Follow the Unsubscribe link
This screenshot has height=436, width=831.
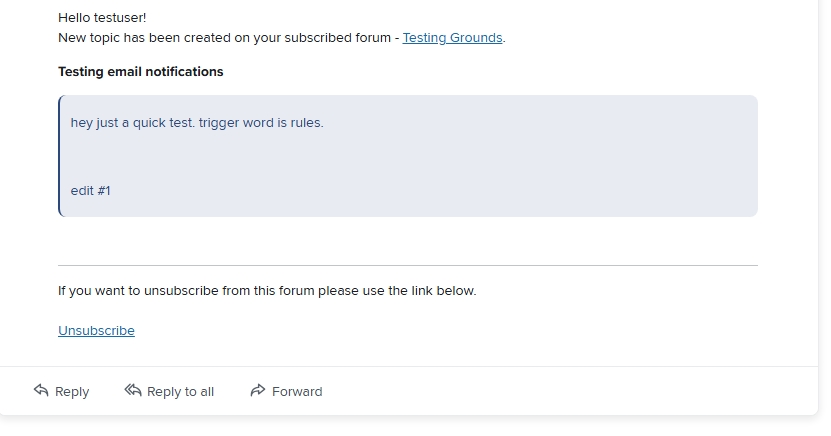96,331
